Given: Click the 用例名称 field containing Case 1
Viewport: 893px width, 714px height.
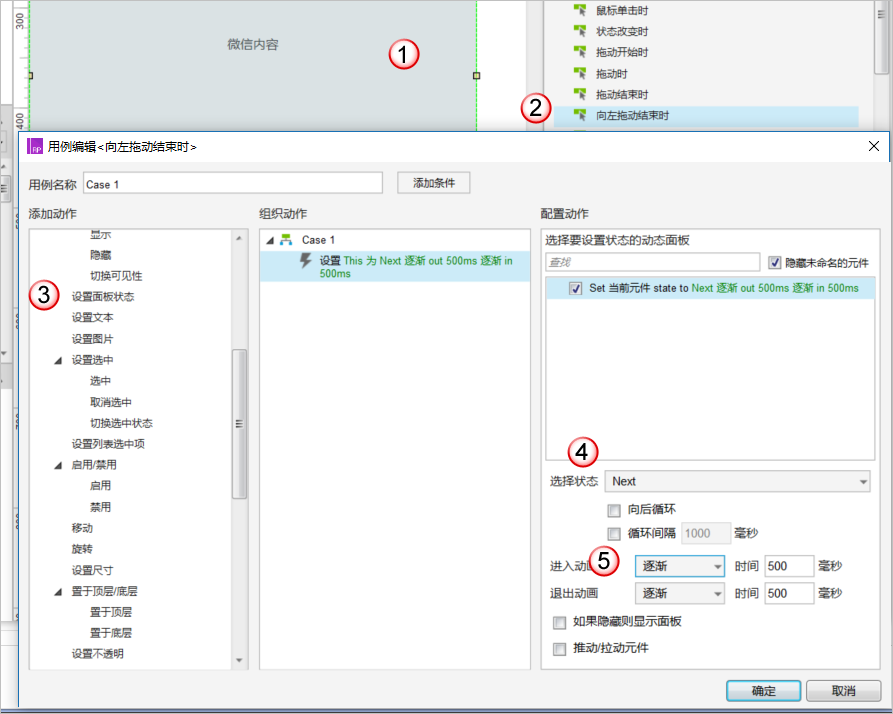Looking at the screenshot, I should coord(233,183).
